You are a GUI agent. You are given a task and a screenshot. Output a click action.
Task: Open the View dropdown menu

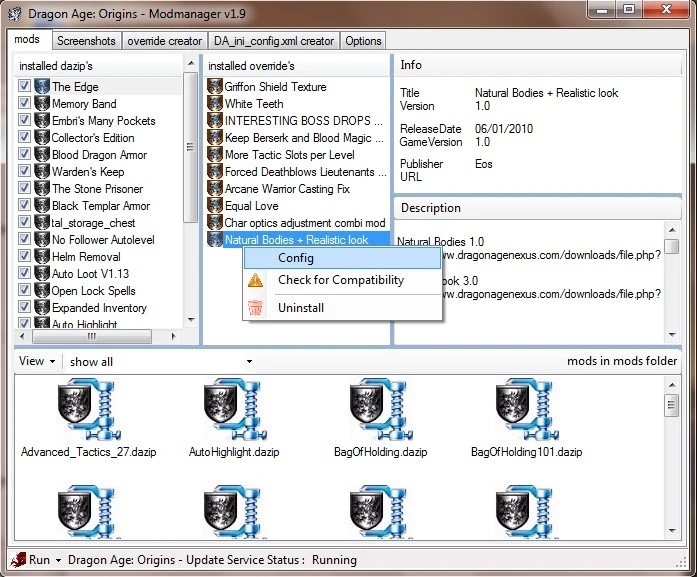pyautogui.click(x=37, y=361)
